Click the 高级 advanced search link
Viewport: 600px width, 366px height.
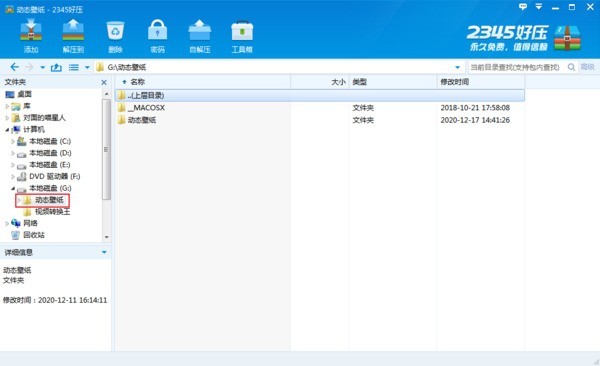tap(587, 67)
